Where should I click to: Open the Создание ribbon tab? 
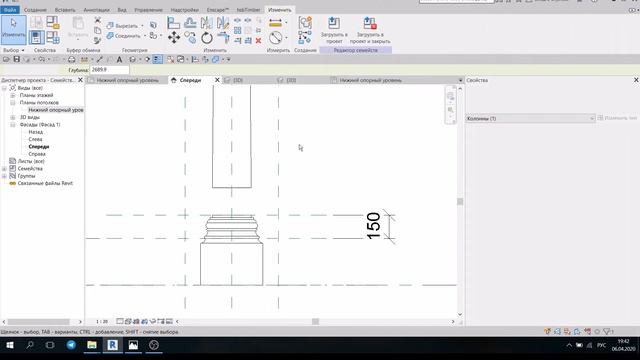pos(35,10)
